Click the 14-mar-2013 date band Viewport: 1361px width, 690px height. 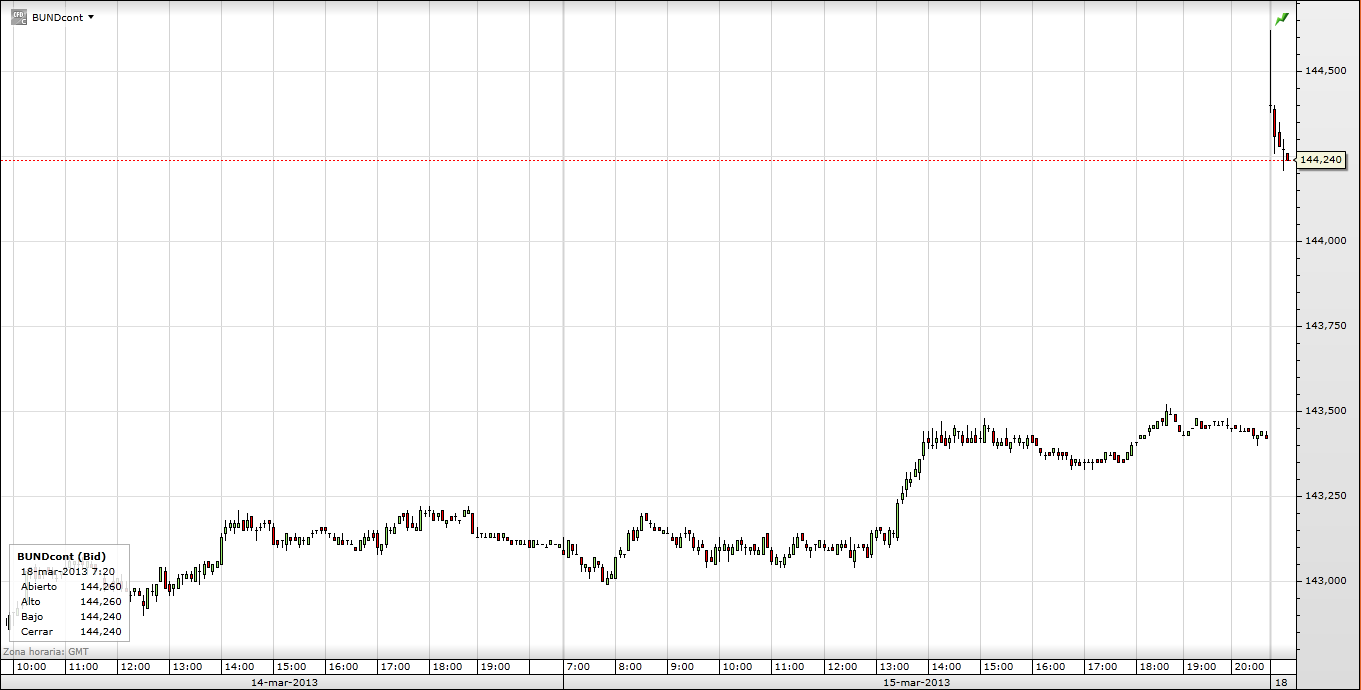coord(283,682)
